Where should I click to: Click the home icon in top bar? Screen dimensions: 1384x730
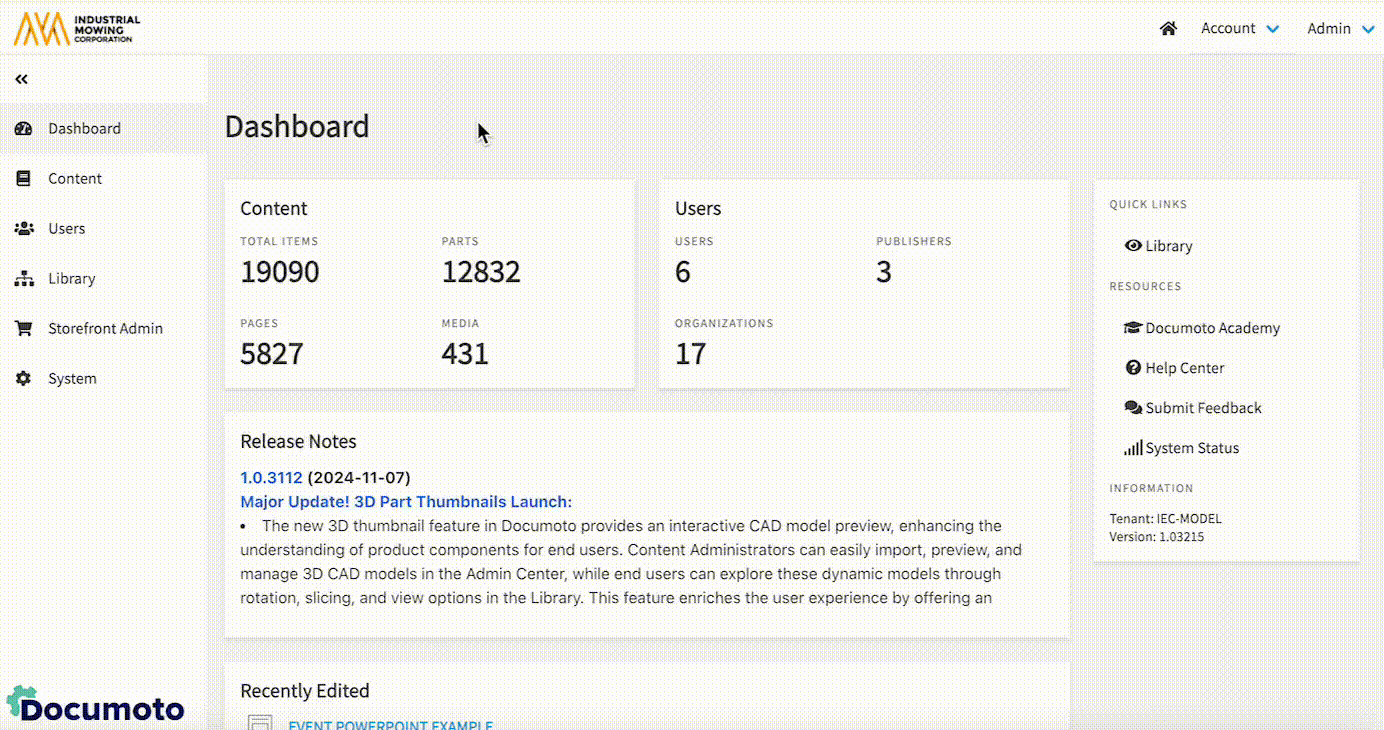coord(1168,29)
